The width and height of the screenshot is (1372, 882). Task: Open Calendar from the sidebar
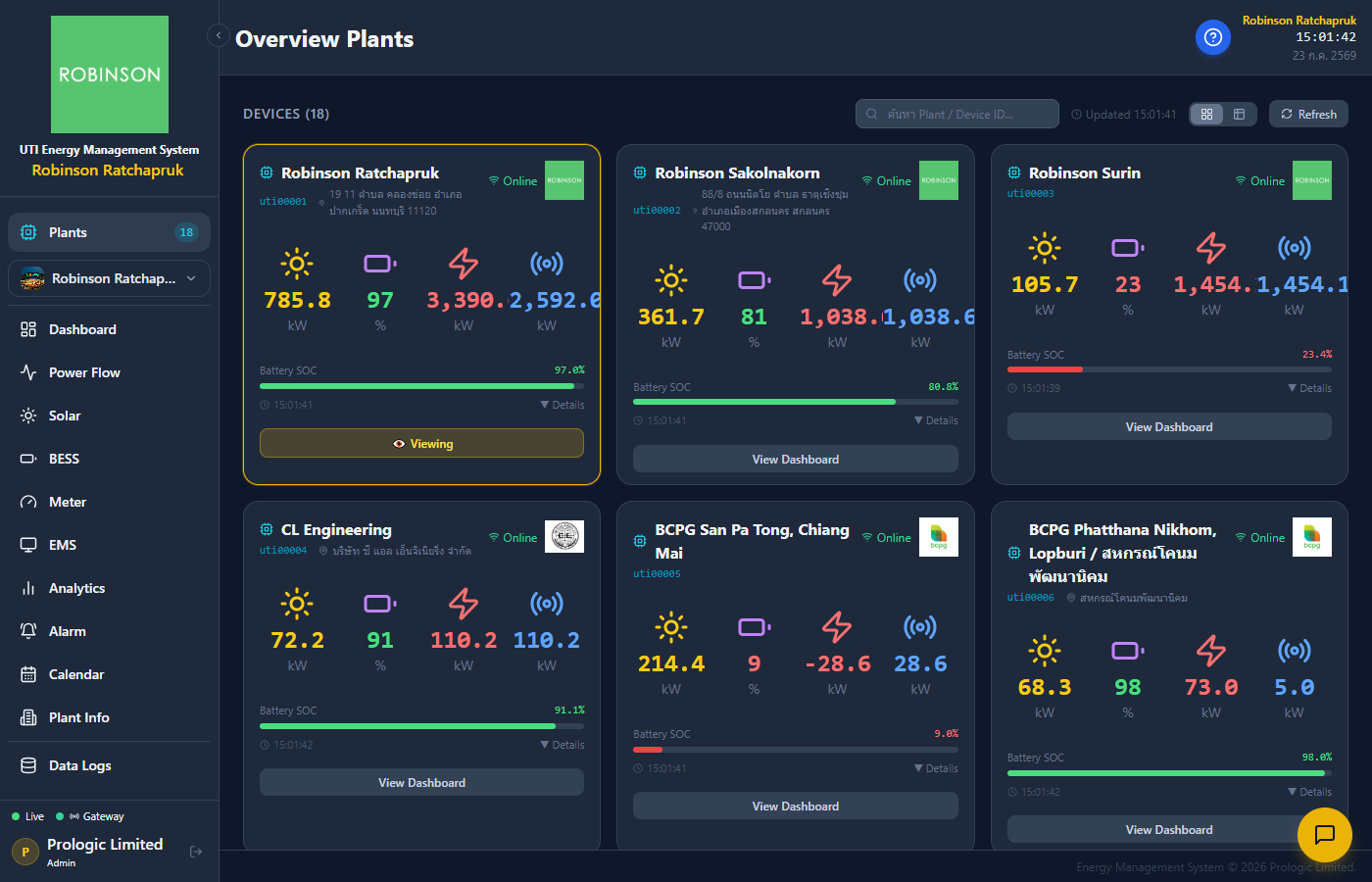tap(110, 674)
